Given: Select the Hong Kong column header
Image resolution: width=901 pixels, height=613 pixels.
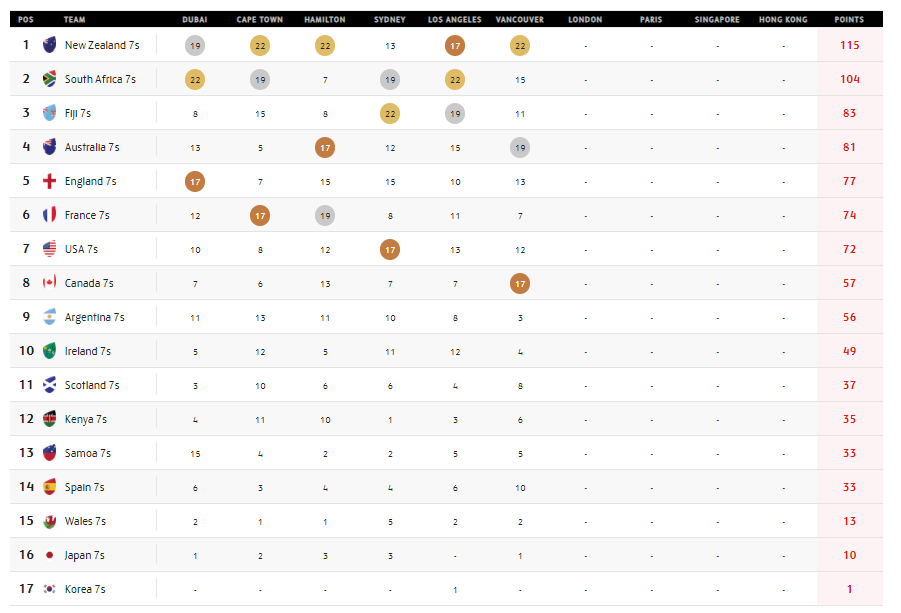Looking at the screenshot, I should click(783, 20).
